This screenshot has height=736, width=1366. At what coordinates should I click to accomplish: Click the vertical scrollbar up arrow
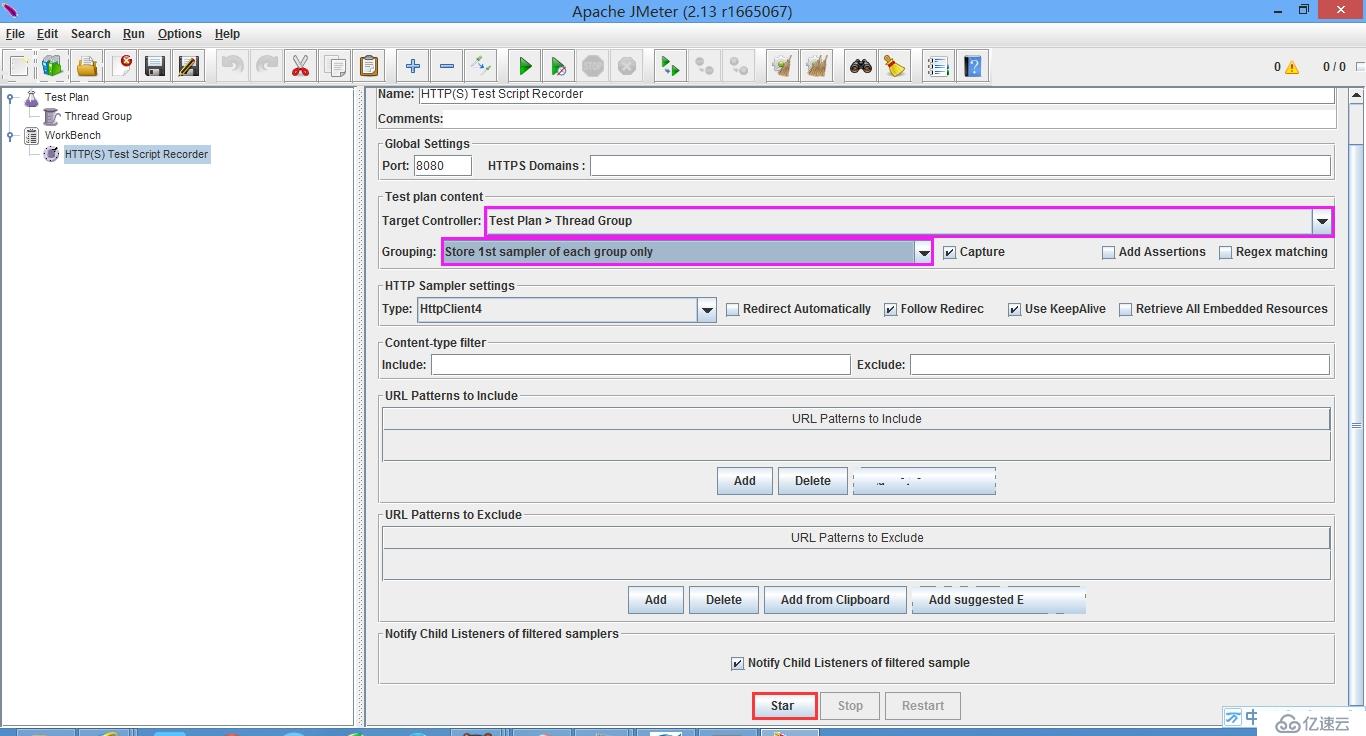1357,96
